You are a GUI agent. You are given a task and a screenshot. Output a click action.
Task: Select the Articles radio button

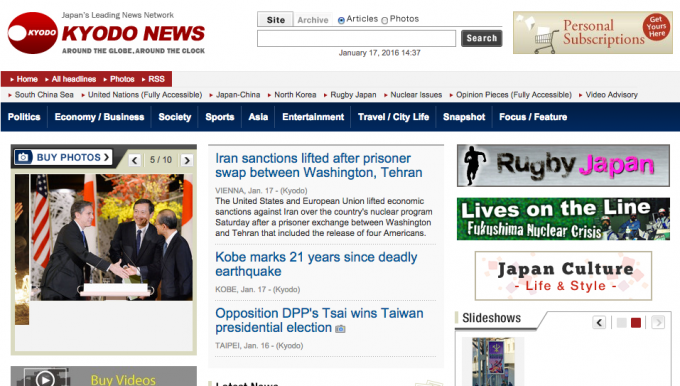pos(341,20)
